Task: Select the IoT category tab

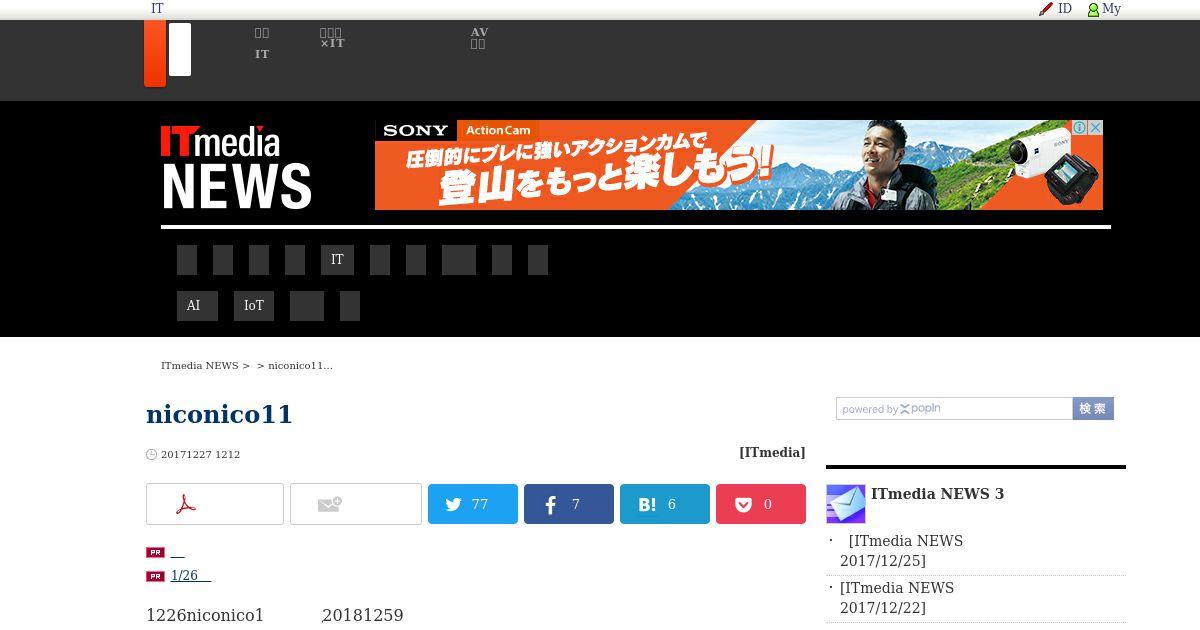Action: click(254, 306)
